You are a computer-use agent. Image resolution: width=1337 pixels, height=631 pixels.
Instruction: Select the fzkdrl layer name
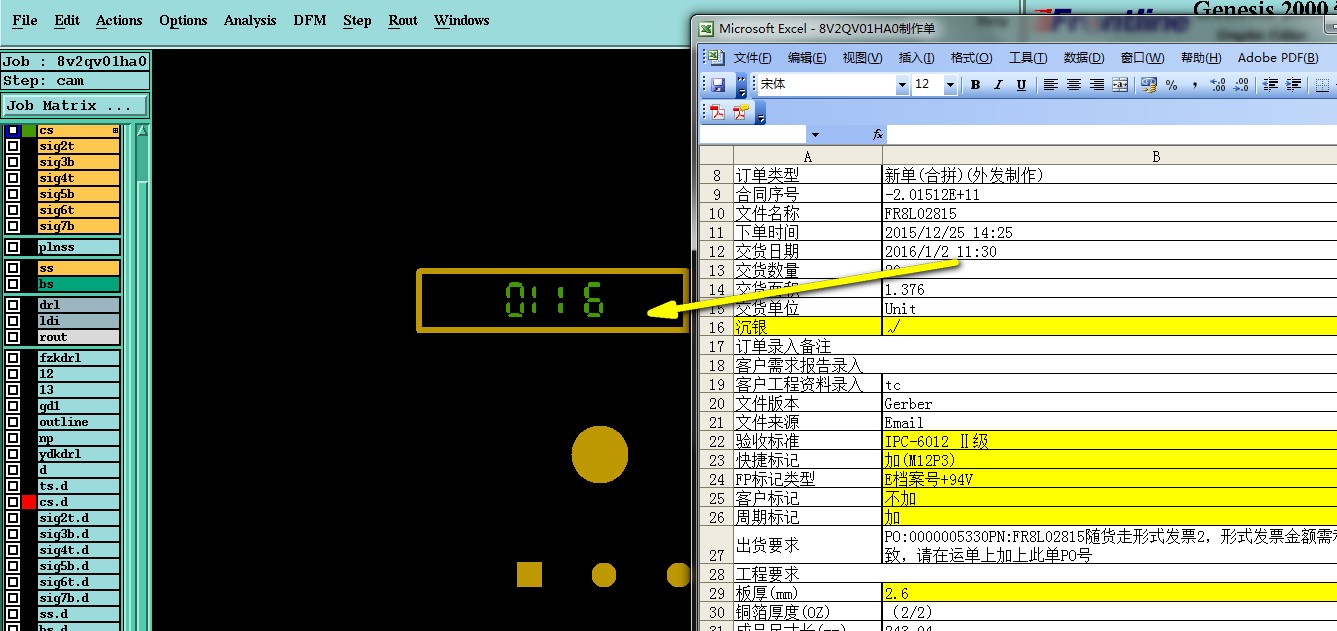pyautogui.click(x=78, y=358)
